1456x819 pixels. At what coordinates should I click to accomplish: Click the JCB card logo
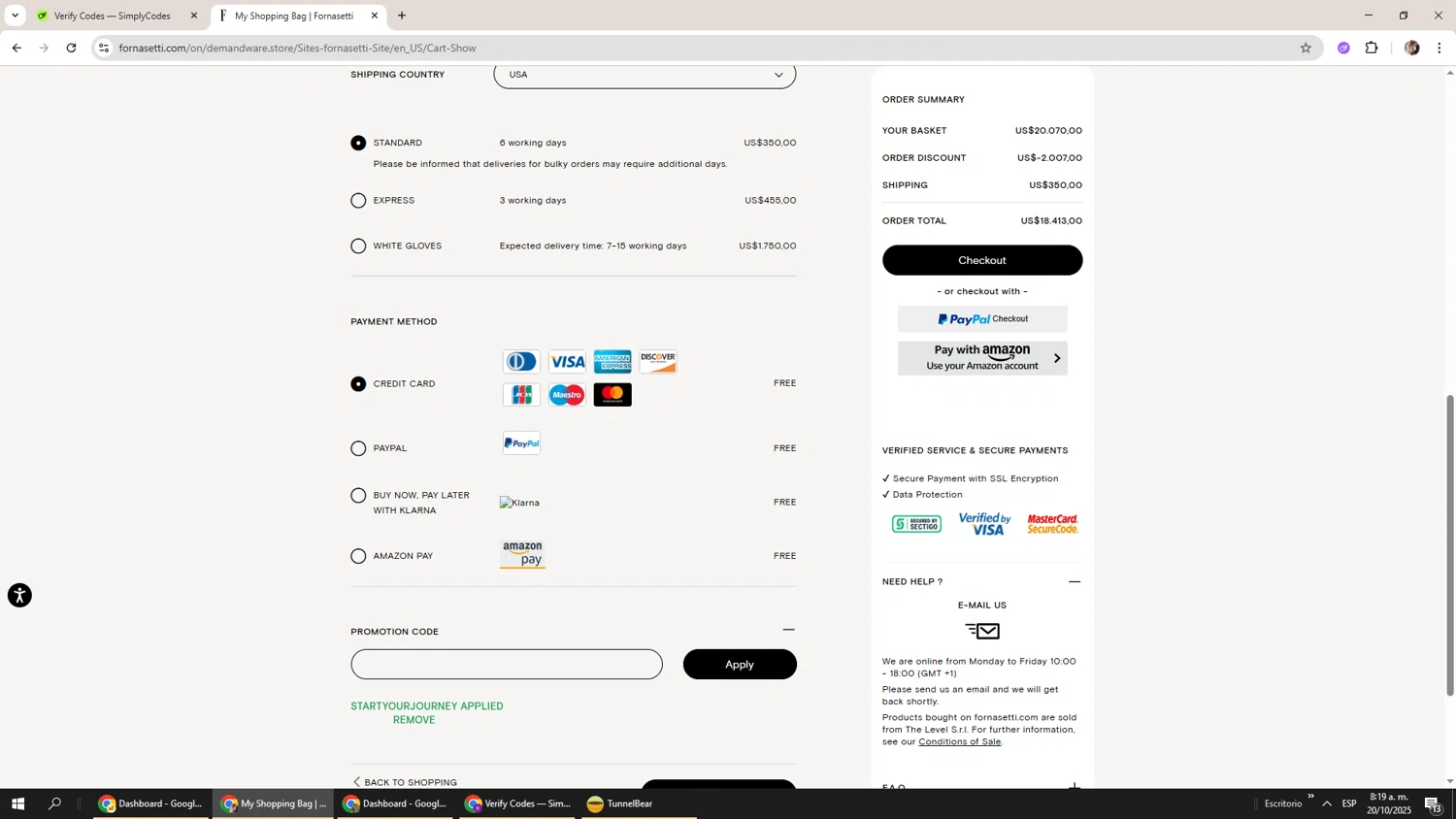(521, 395)
